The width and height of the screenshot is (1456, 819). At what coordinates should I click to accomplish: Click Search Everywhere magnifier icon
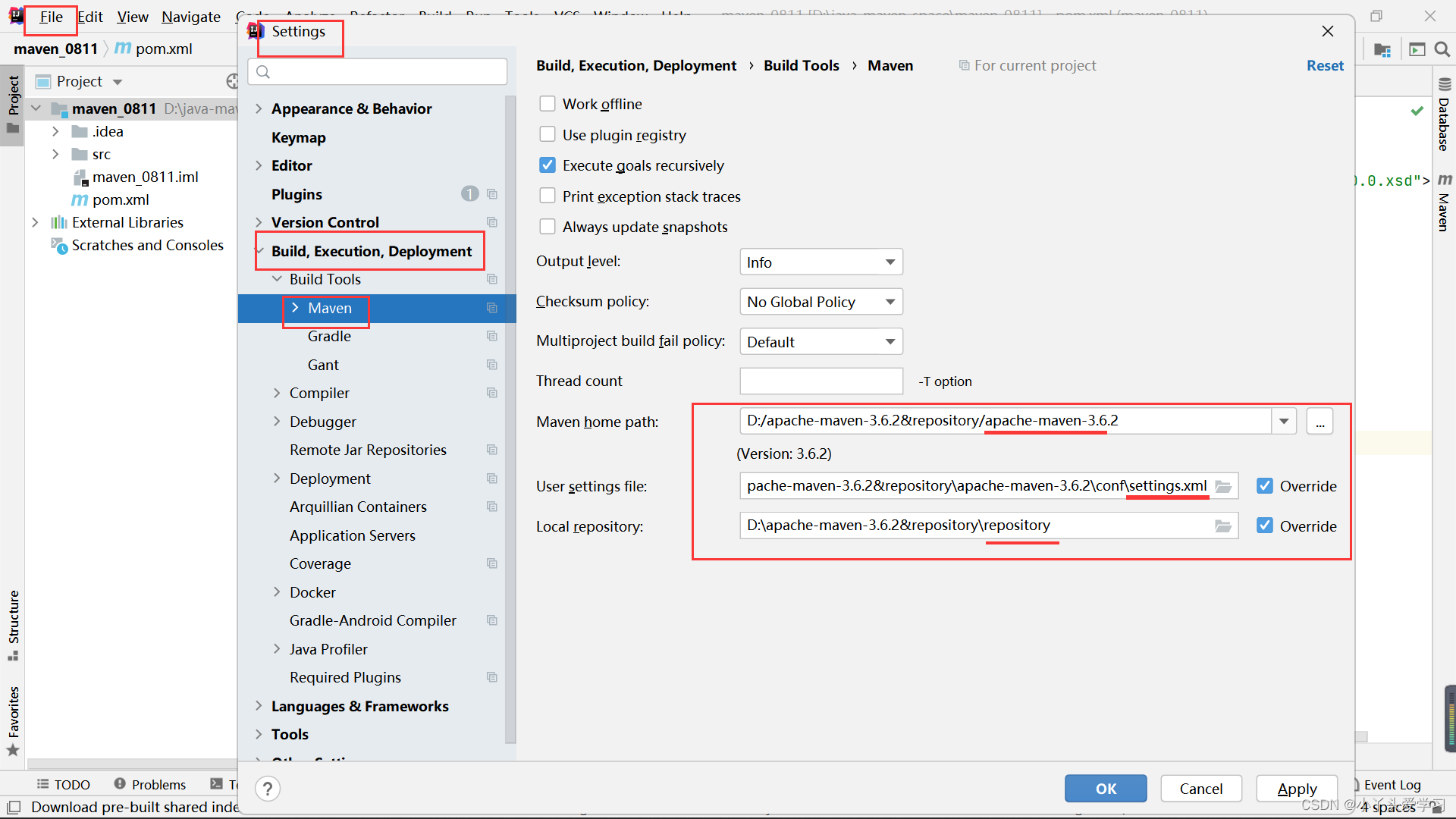pos(1442,49)
